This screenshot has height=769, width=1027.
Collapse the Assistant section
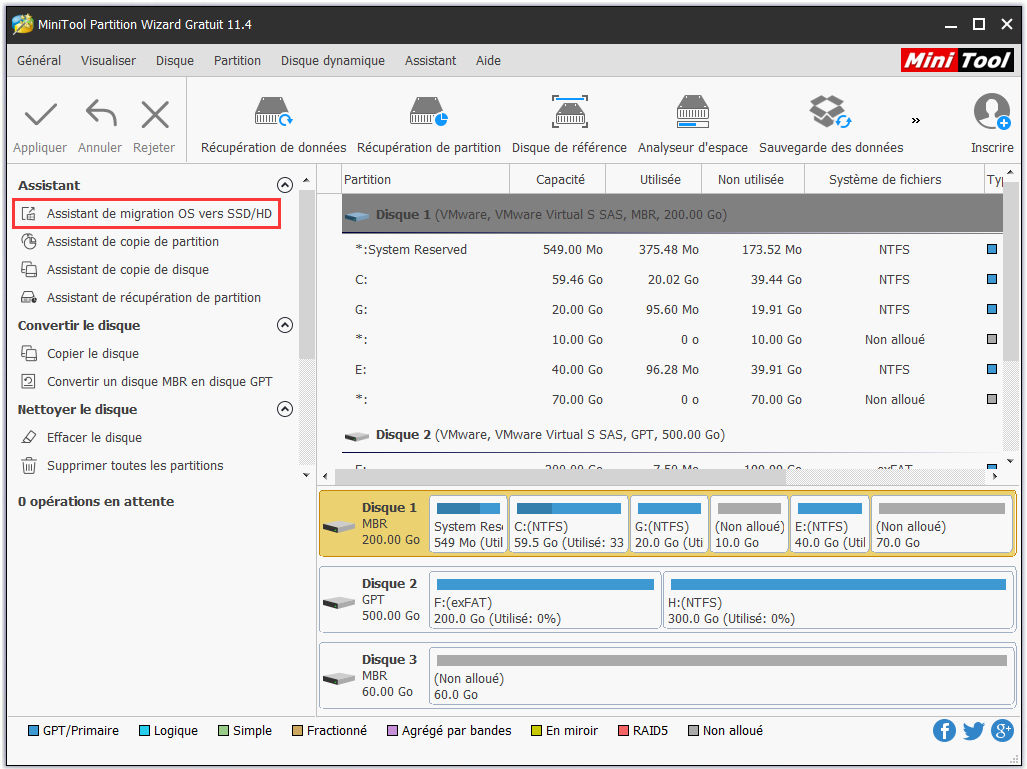(x=285, y=185)
